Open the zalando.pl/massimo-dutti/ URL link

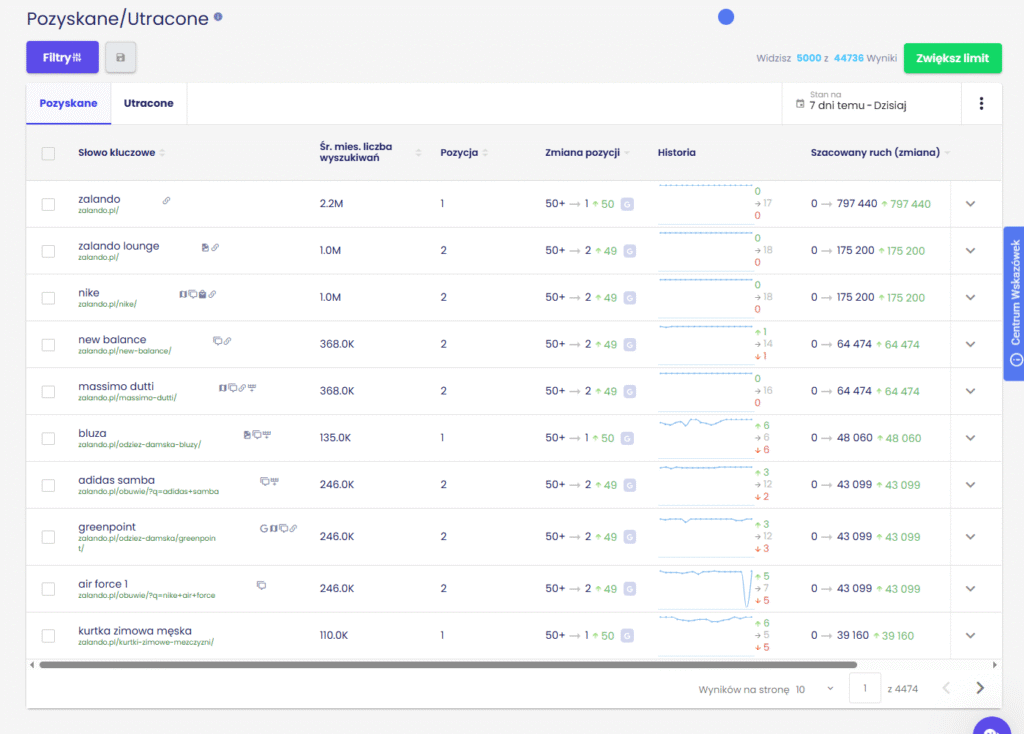point(127,398)
